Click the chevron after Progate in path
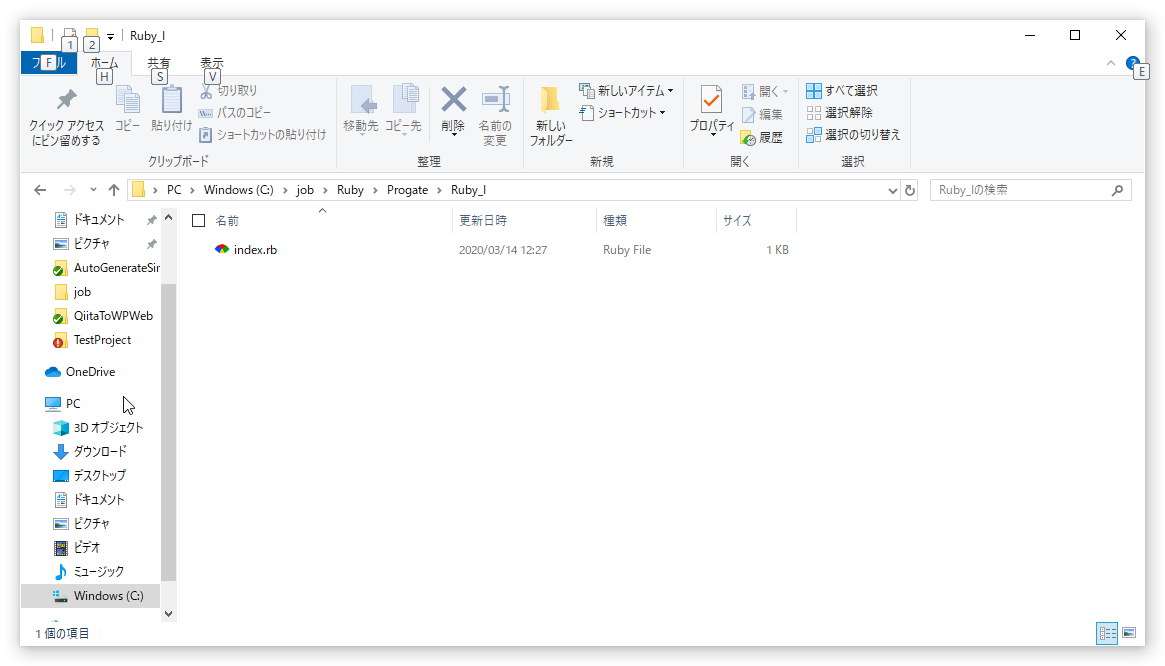This screenshot has height=666, width=1165. coord(440,190)
